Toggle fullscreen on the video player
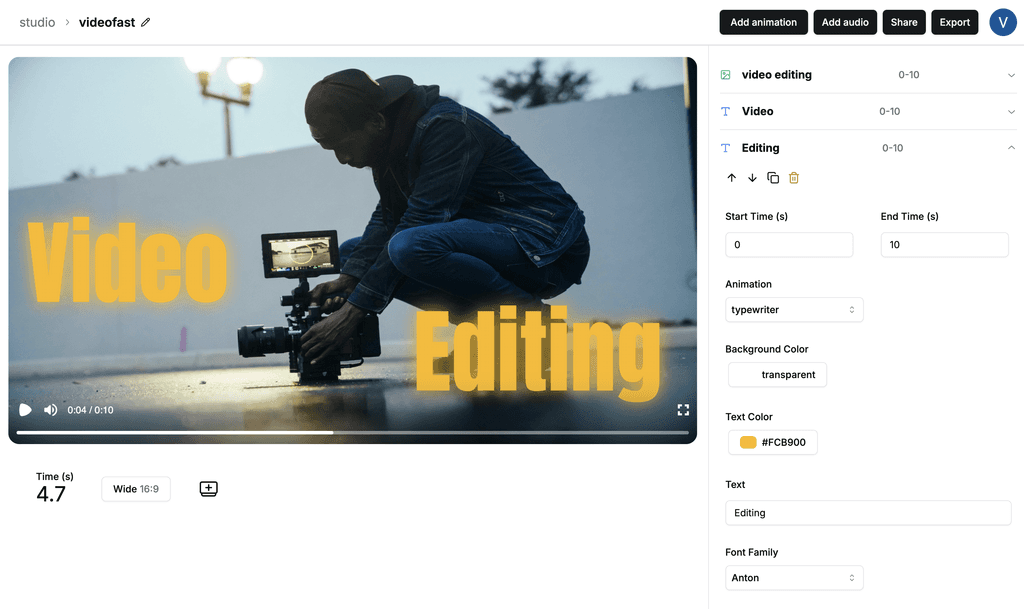1024x609 pixels. (683, 409)
